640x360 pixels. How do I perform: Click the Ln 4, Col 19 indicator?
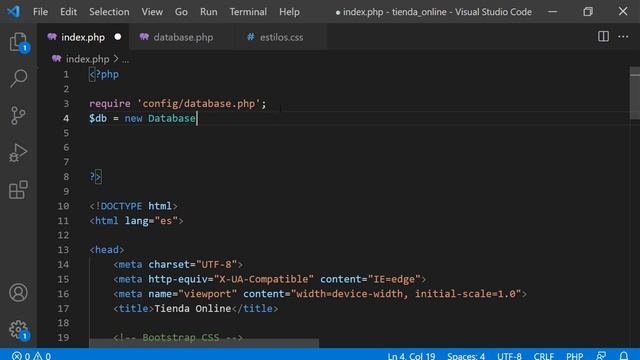pos(411,356)
